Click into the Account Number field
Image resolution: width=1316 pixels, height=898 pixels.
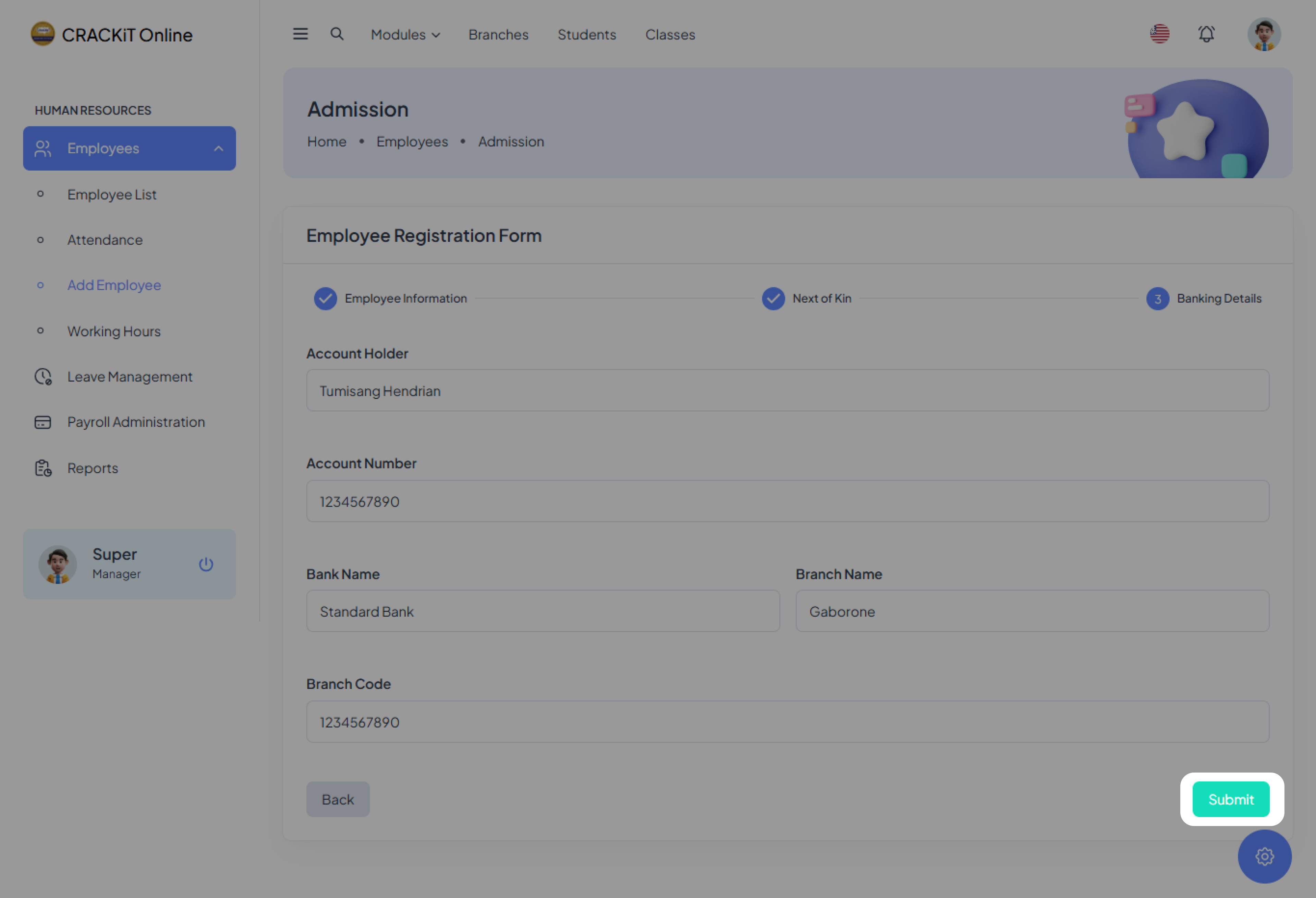click(787, 501)
